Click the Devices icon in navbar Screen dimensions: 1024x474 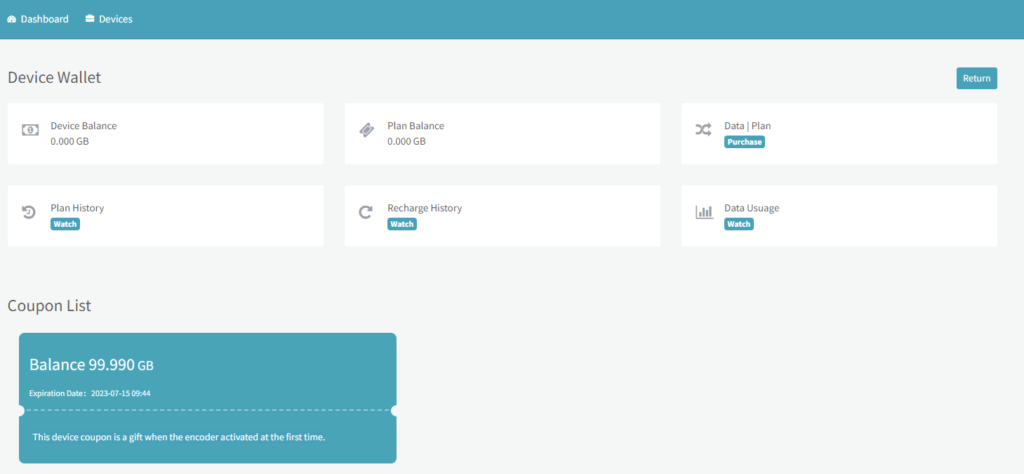coord(90,19)
